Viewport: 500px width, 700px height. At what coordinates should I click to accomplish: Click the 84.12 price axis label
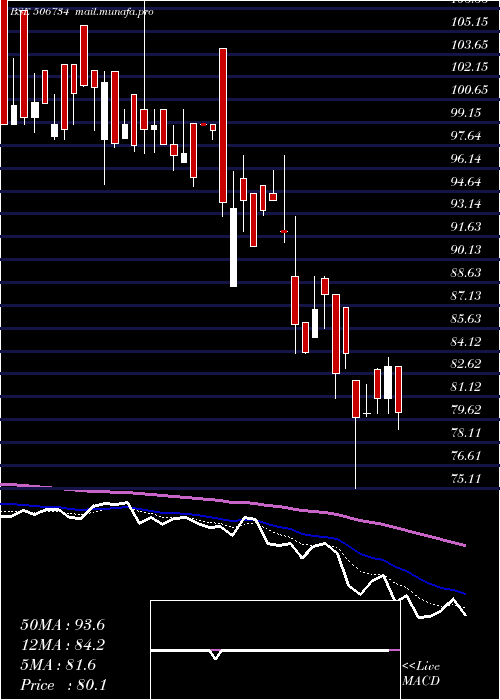point(466,342)
